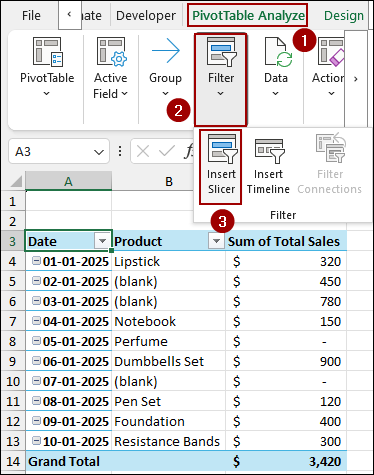This screenshot has height=475, width=374.
Task: Click the select-all corner triangle
Action: [x=16, y=181]
